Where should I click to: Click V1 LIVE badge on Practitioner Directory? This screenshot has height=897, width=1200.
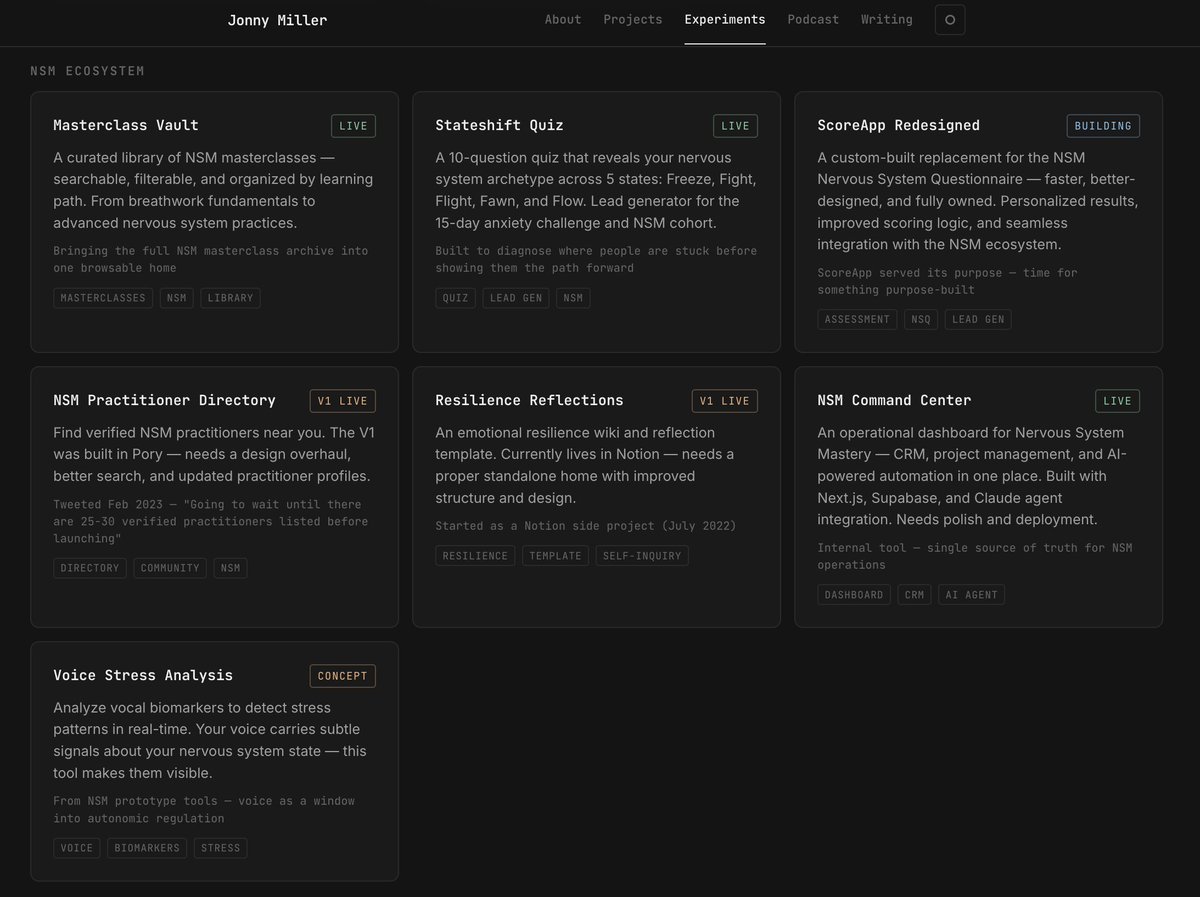[342, 401]
